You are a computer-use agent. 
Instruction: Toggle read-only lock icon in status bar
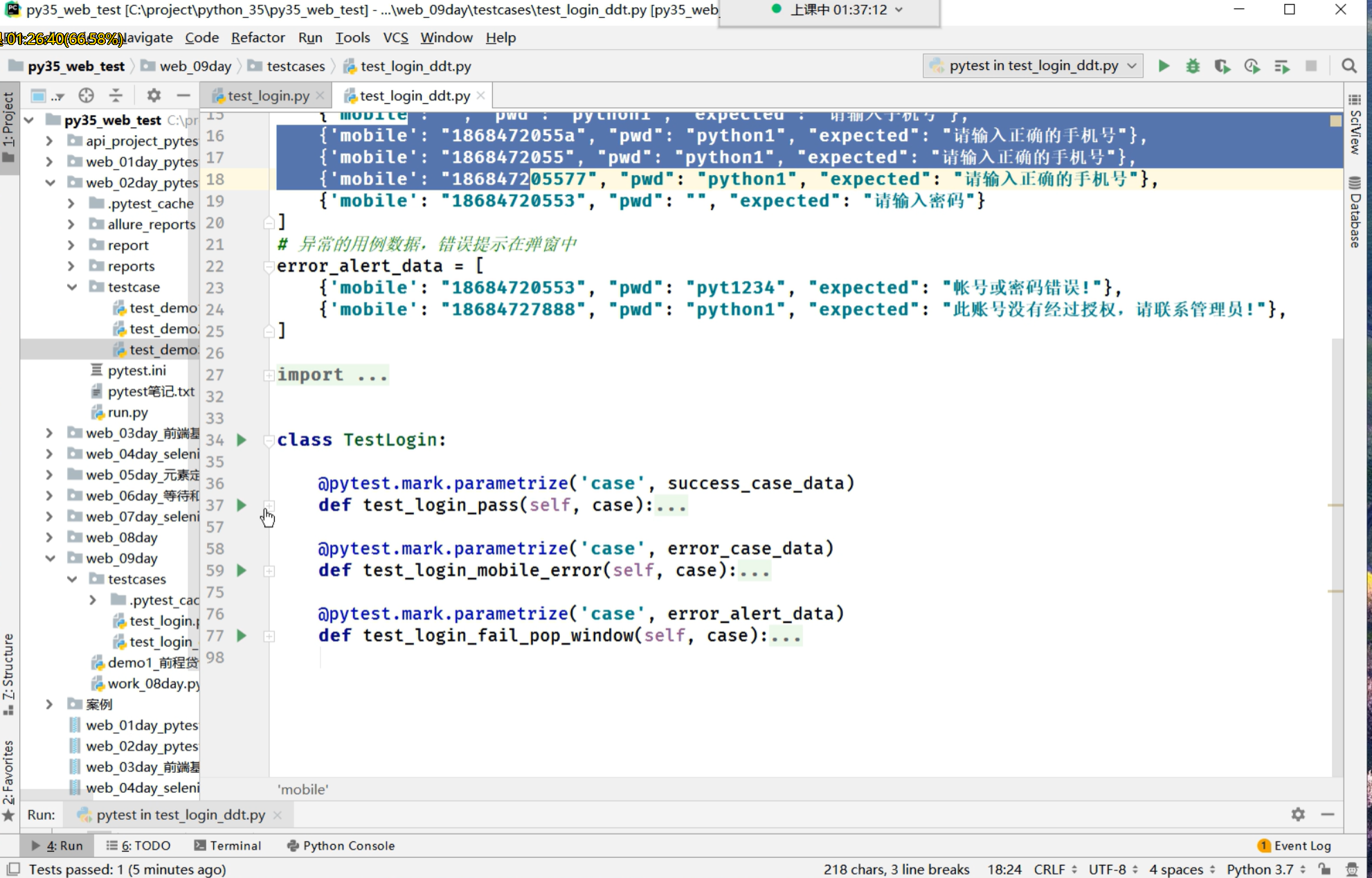pyautogui.click(x=1324, y=869)
